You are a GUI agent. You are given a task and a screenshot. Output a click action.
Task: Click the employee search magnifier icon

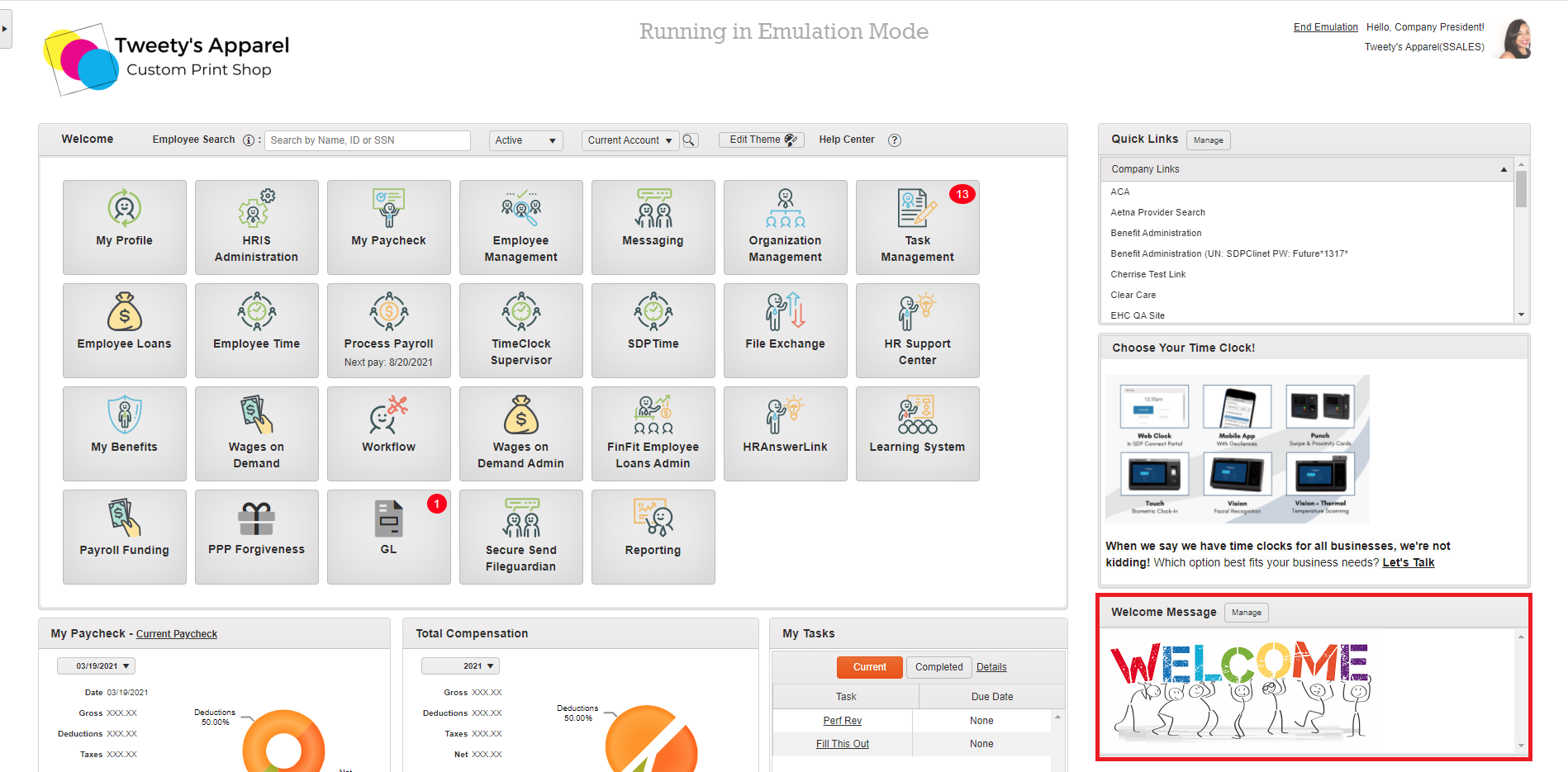coord(690,140)
